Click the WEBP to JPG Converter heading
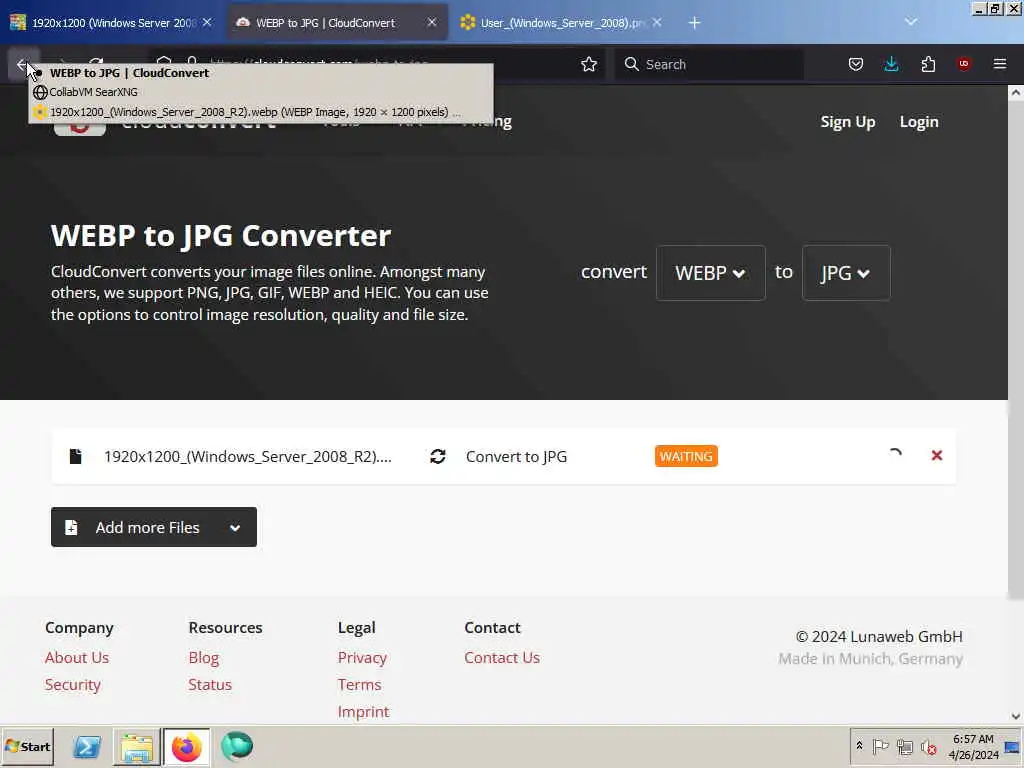The image size is (1024, 768). 221,236
